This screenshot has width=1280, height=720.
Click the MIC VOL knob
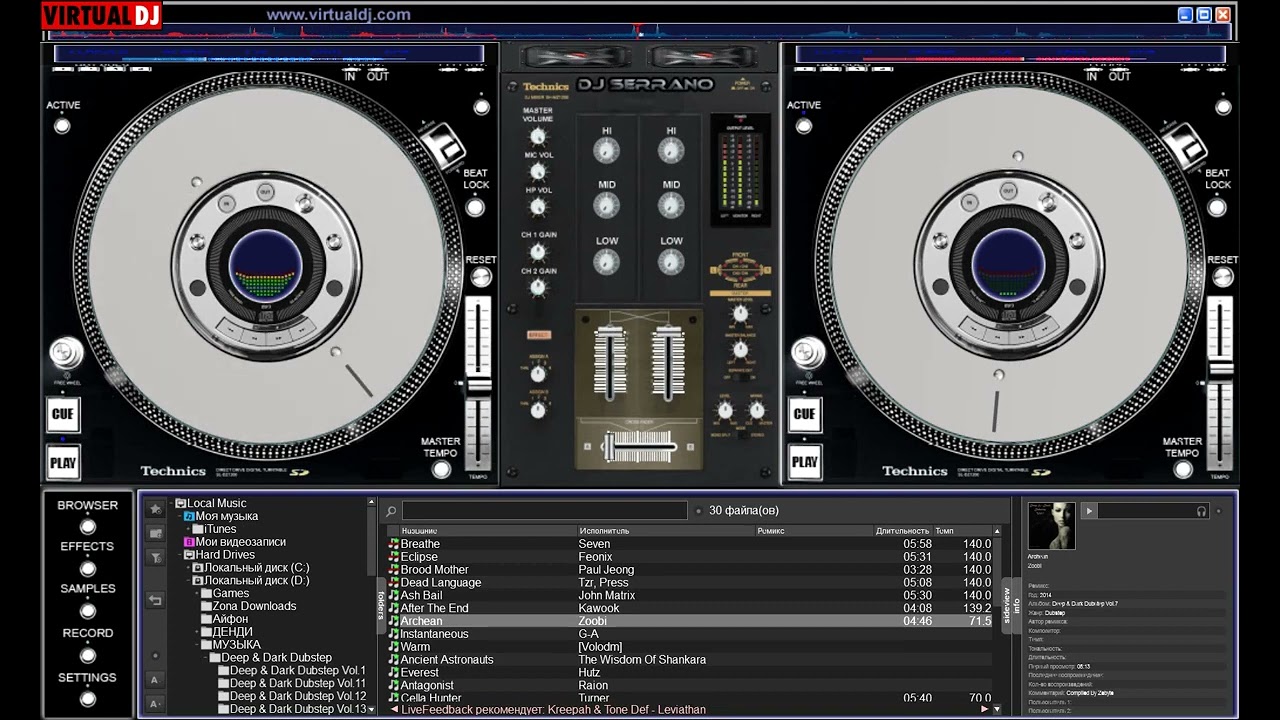(x=538, y=172)
